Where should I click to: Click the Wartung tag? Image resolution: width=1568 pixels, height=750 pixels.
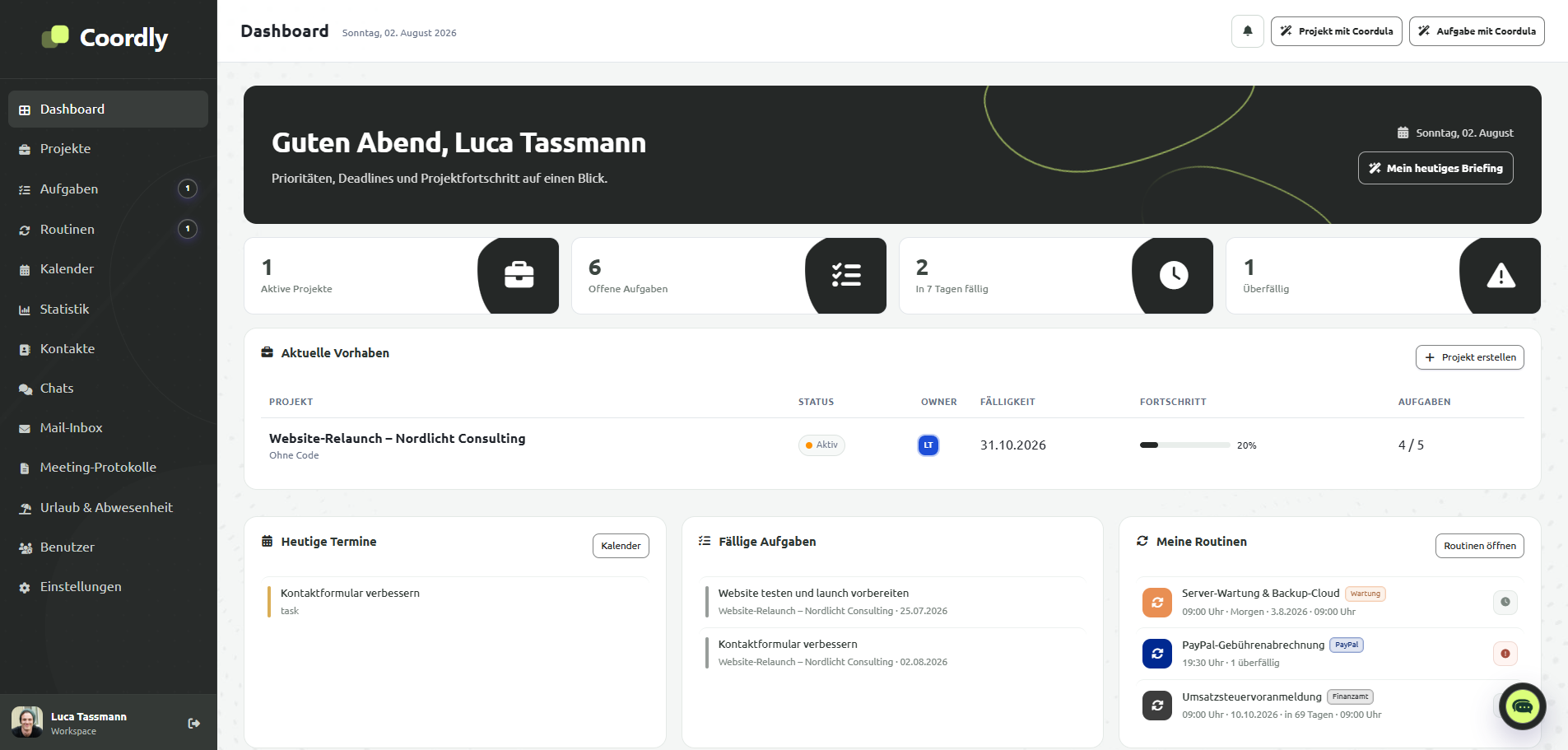(x=1366, y=594)
